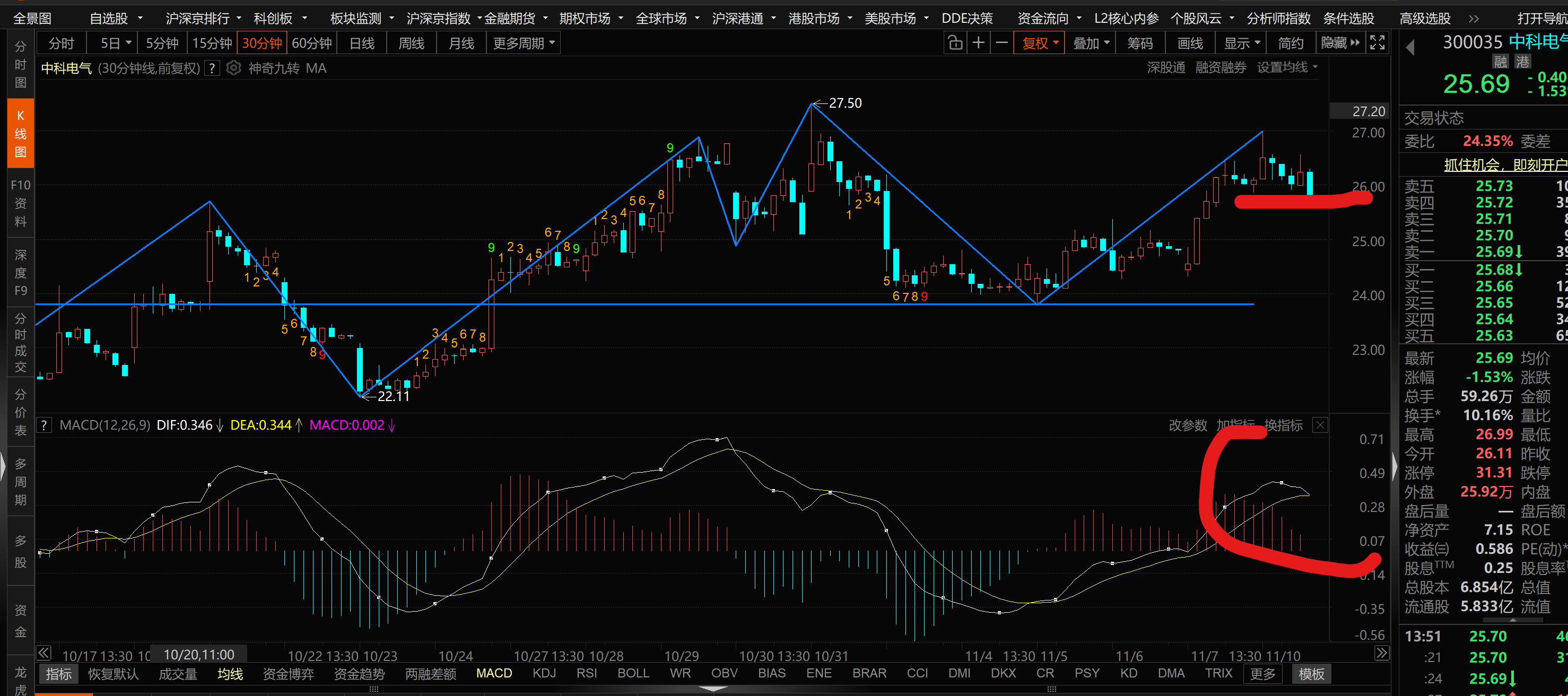
Task: Click the MACD help question mark icon
Action: point(45,425)
